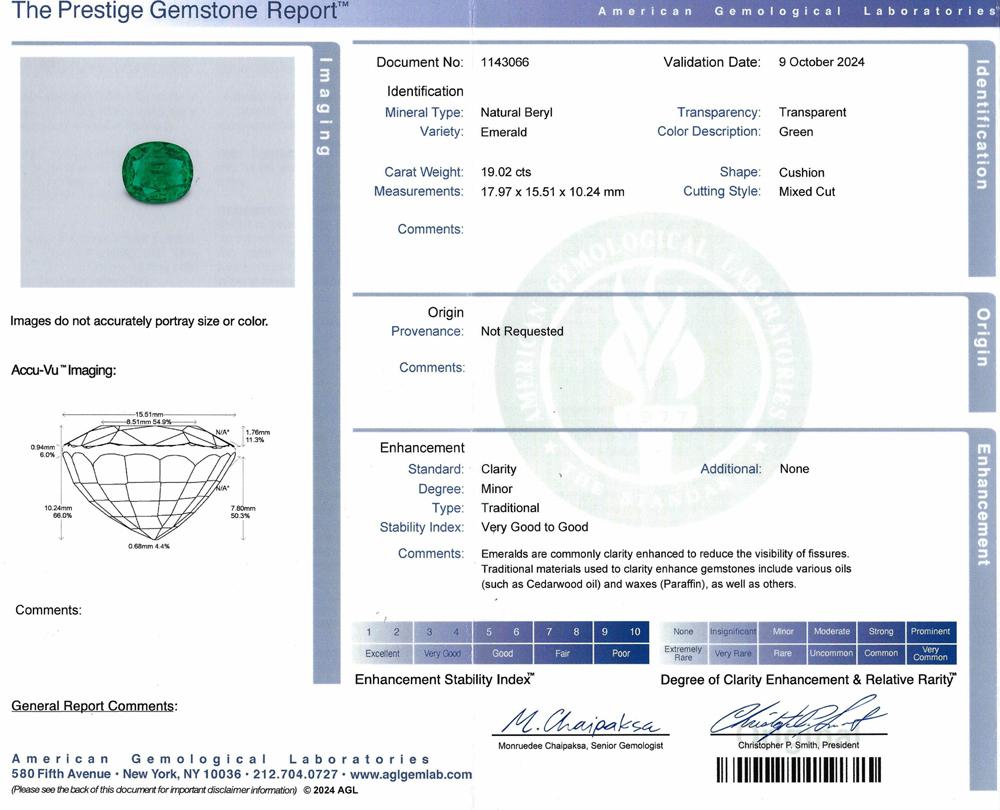The image size is (1000, 810).
Task: Click the Very Good to Good stability value
Action: pyautogui.click(x=534, y=527)
